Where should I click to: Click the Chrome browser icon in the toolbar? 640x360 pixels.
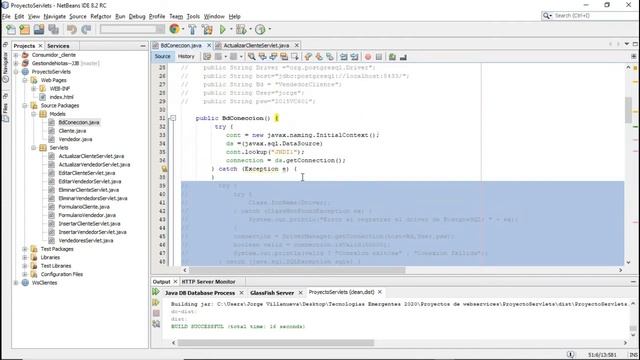tap(174, 29)
